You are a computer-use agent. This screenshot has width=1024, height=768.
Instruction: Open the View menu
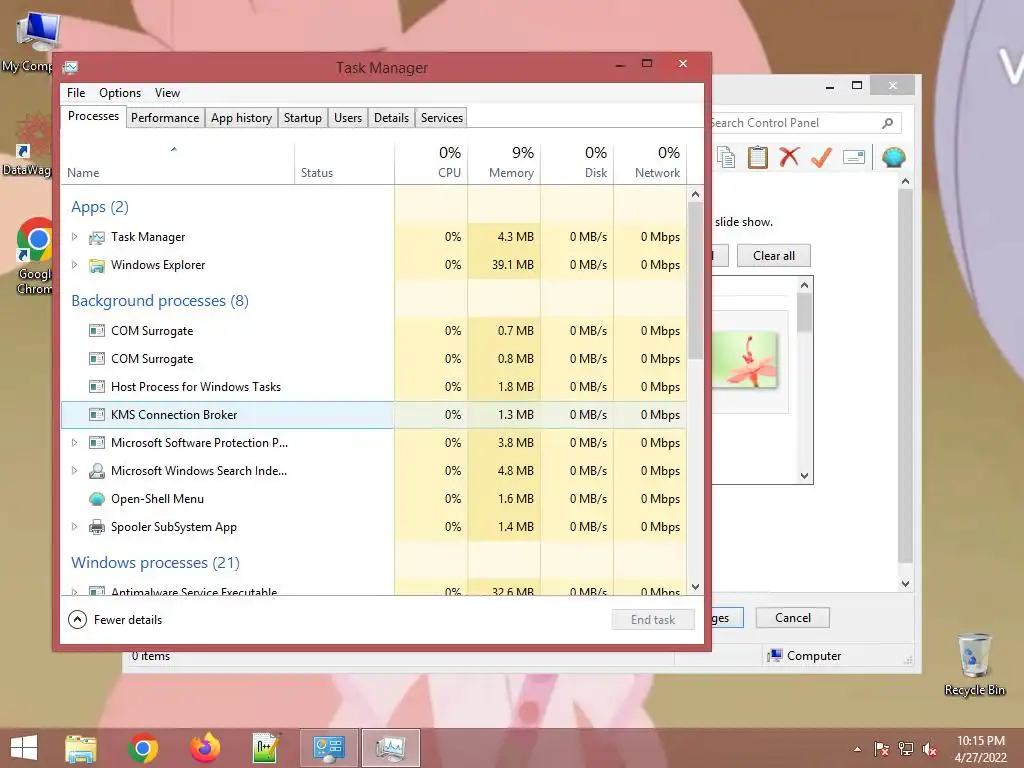point(167,93)
